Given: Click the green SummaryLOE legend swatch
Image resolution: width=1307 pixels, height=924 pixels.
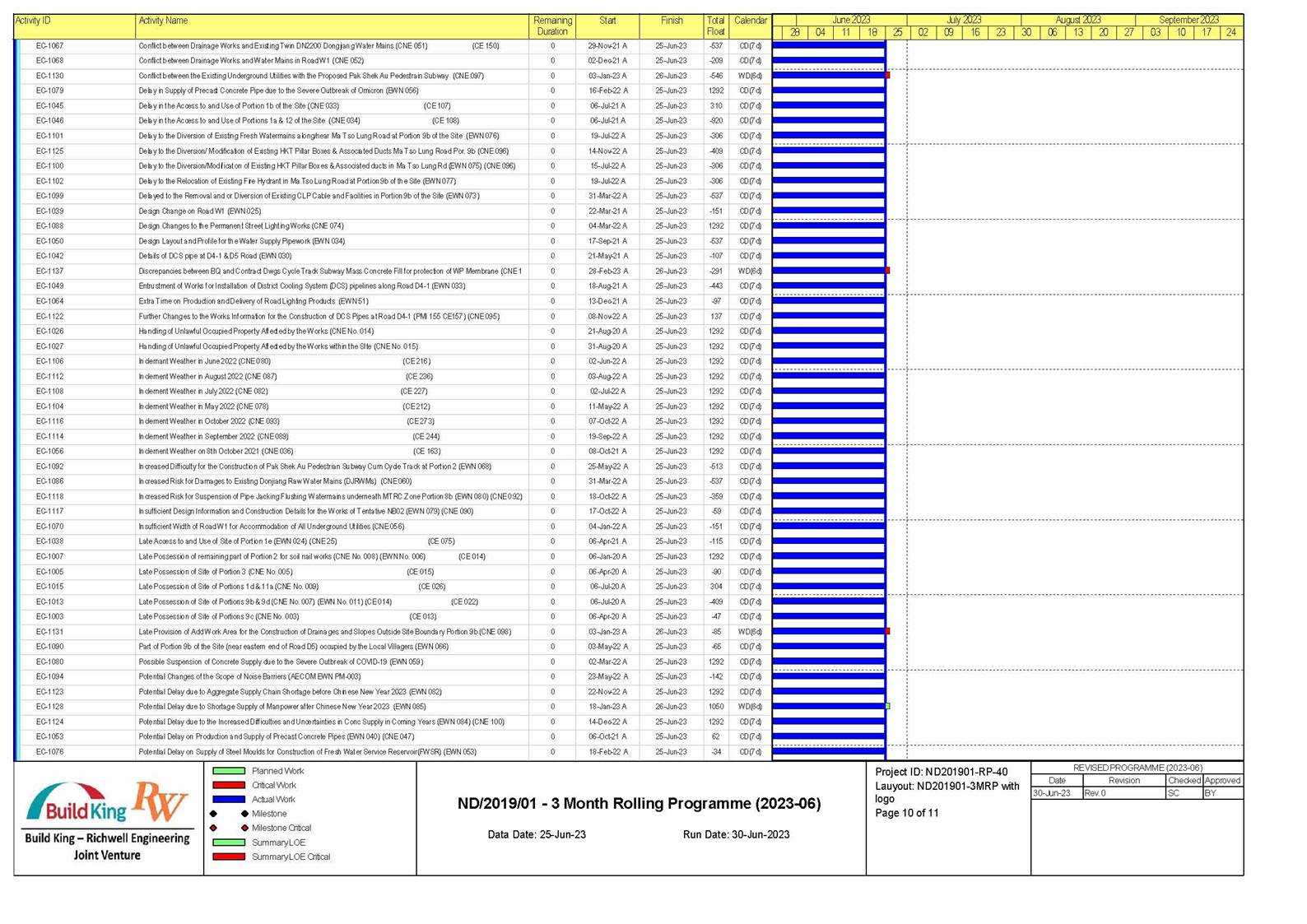Looking at the screenshot, I should pos(229,843).
